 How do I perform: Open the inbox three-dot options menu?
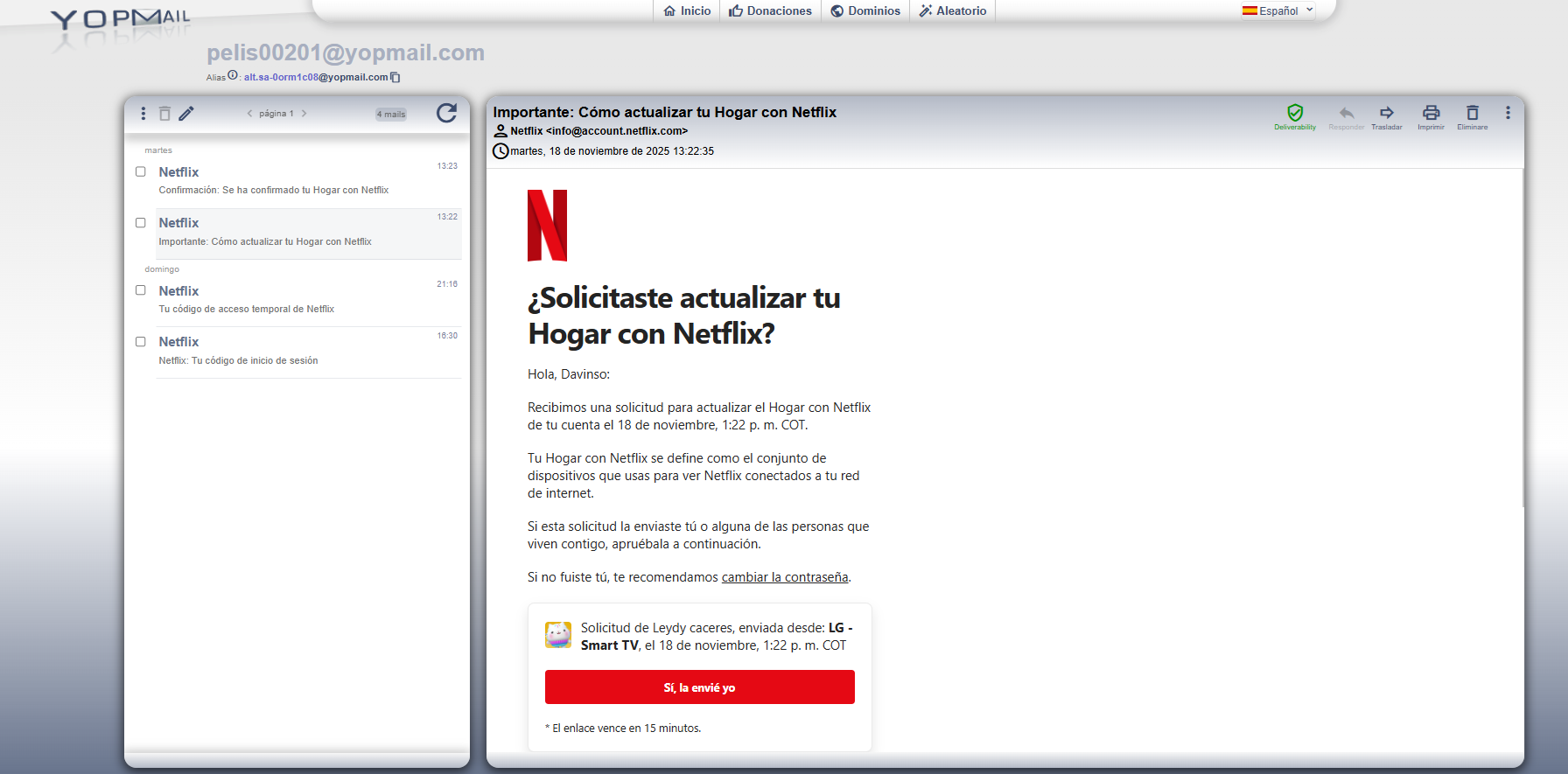[x=143, y=114]
